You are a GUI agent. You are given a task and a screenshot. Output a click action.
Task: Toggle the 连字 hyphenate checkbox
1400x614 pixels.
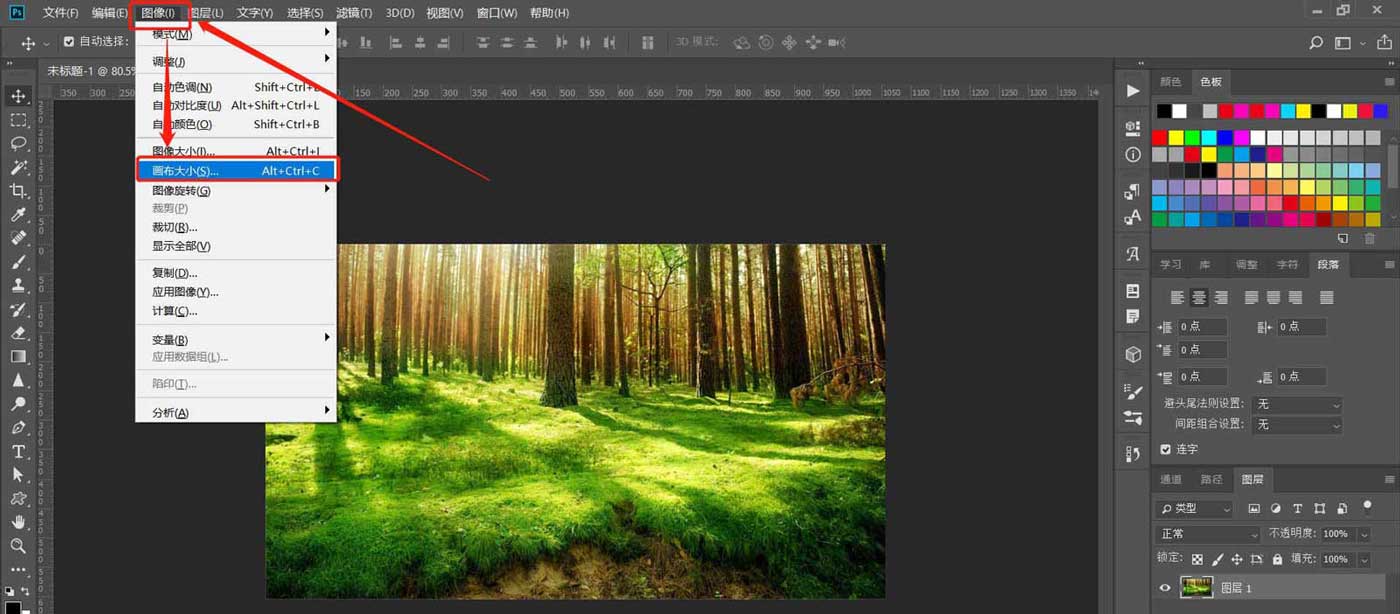[x=1166, y=450]
